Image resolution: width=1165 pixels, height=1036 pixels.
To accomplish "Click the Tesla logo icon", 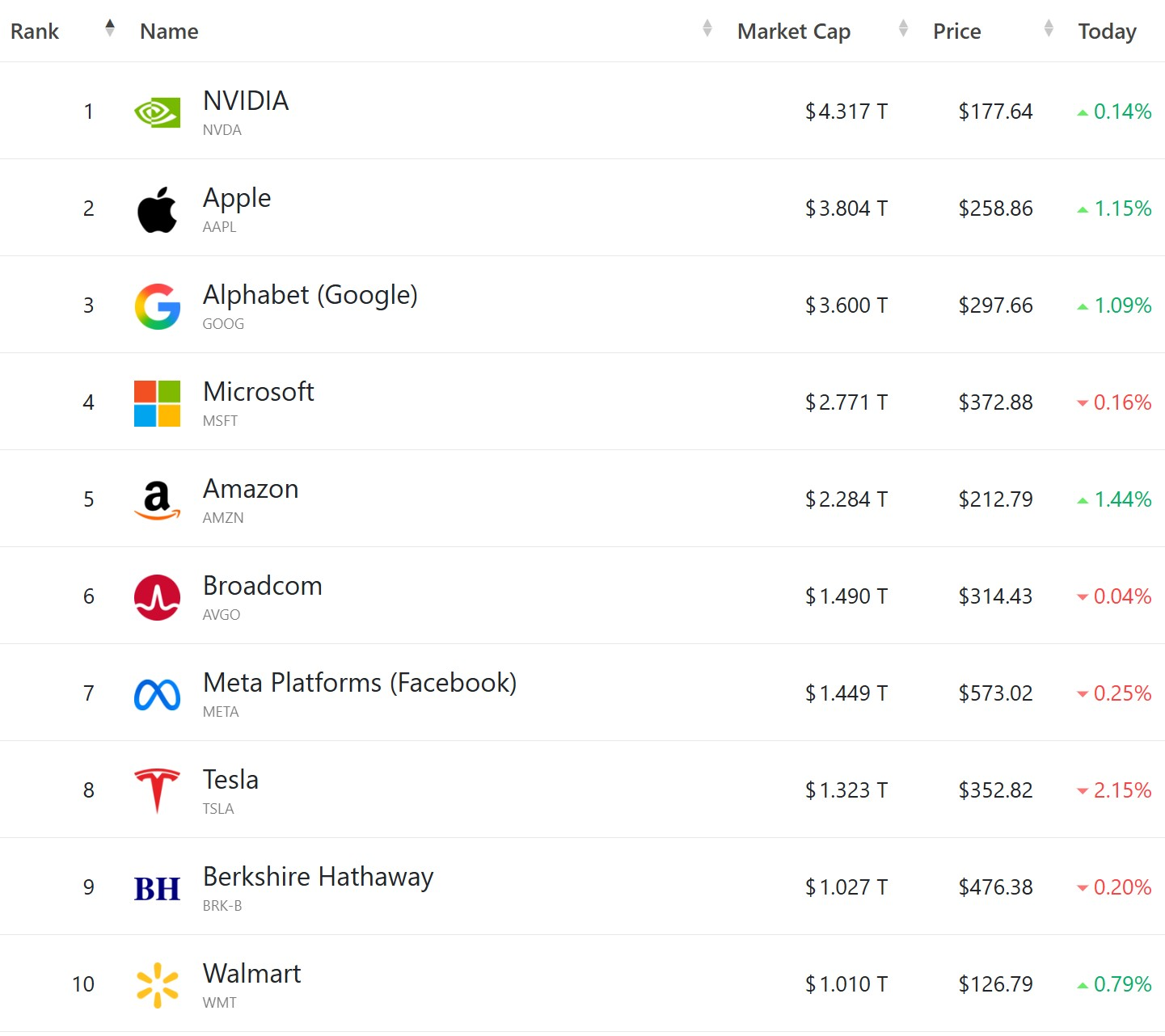I will point(157,790).
